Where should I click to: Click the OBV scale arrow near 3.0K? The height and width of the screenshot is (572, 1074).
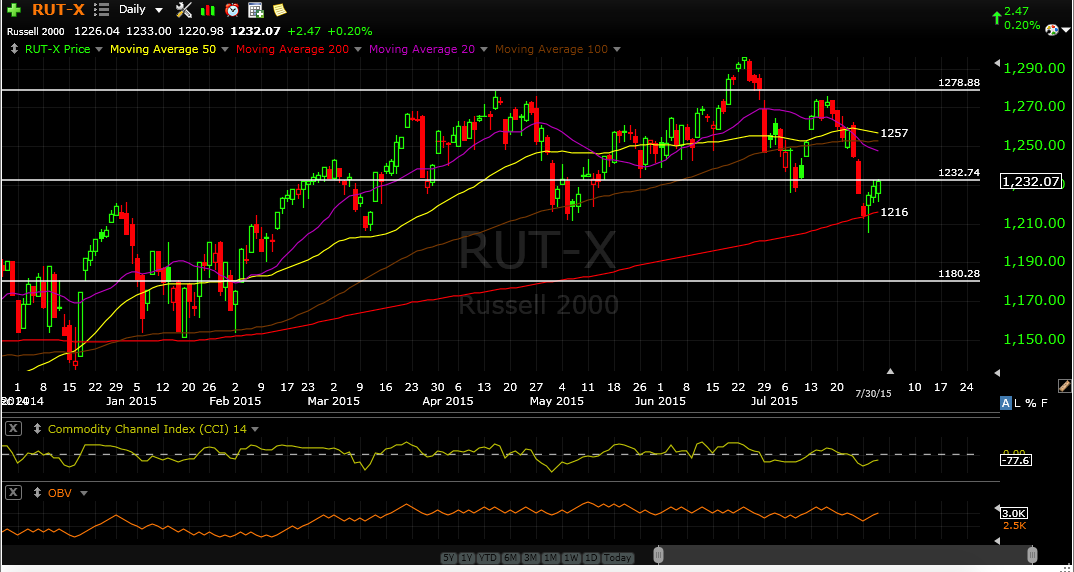[x=997, y=510]
